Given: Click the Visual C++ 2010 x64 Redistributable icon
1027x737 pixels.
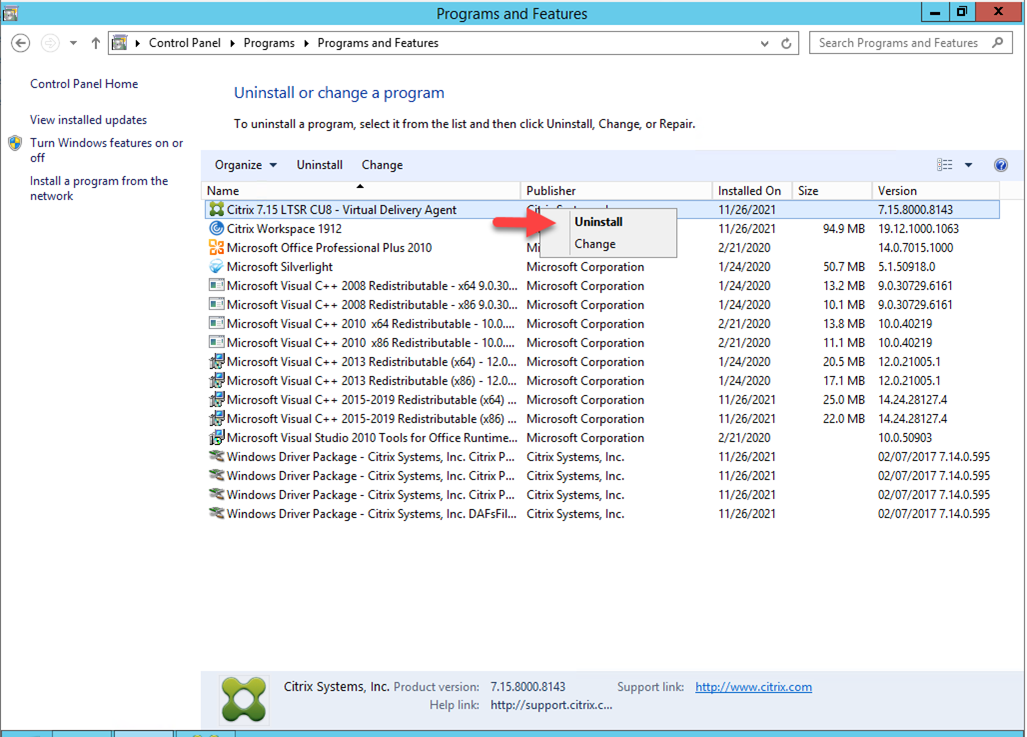Looking at the screenshot, I should (216, 324).
